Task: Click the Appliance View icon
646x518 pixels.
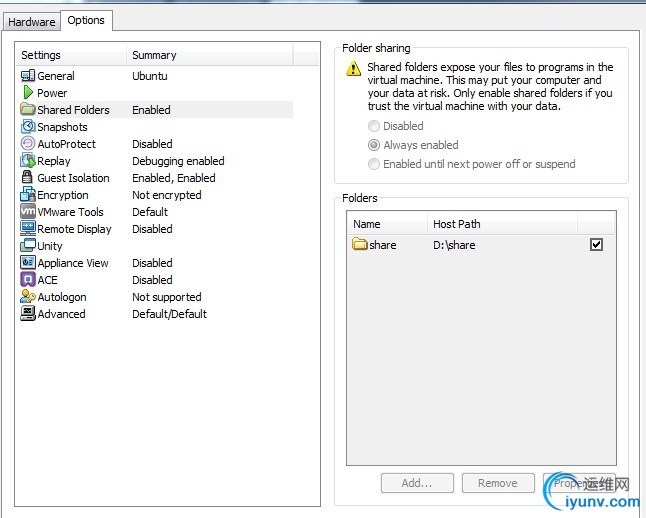Action: (28, 262)
